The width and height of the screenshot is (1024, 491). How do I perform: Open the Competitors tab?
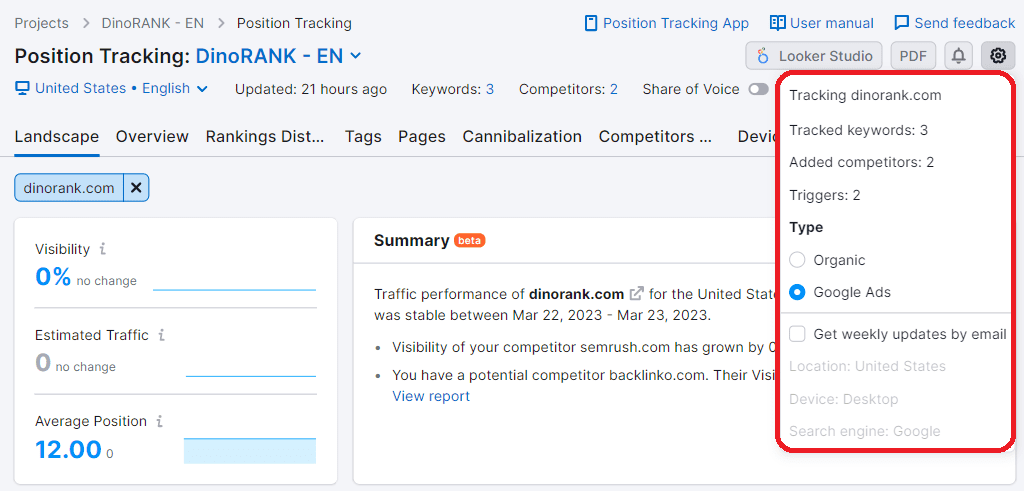pyautogui.click(x=655, y=137)
